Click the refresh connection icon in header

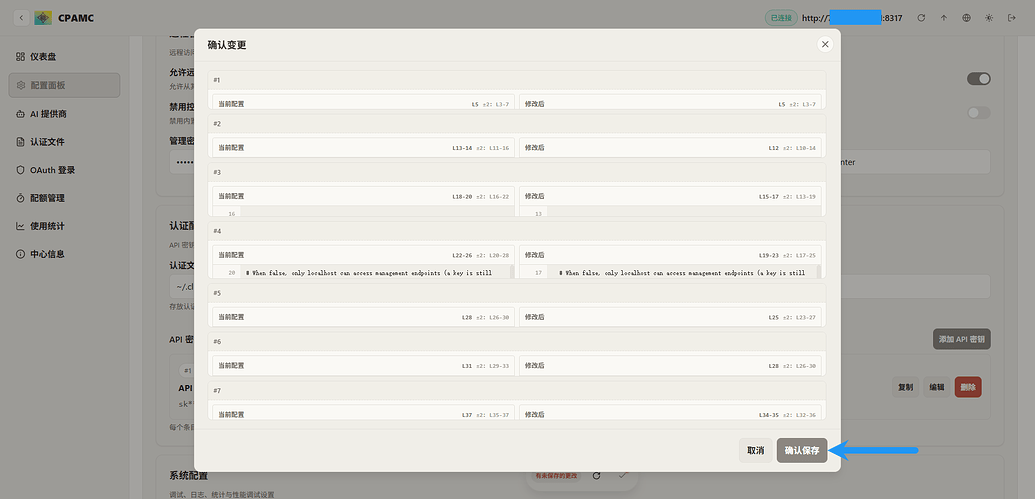pyautogui.click(x=921, y=18)
